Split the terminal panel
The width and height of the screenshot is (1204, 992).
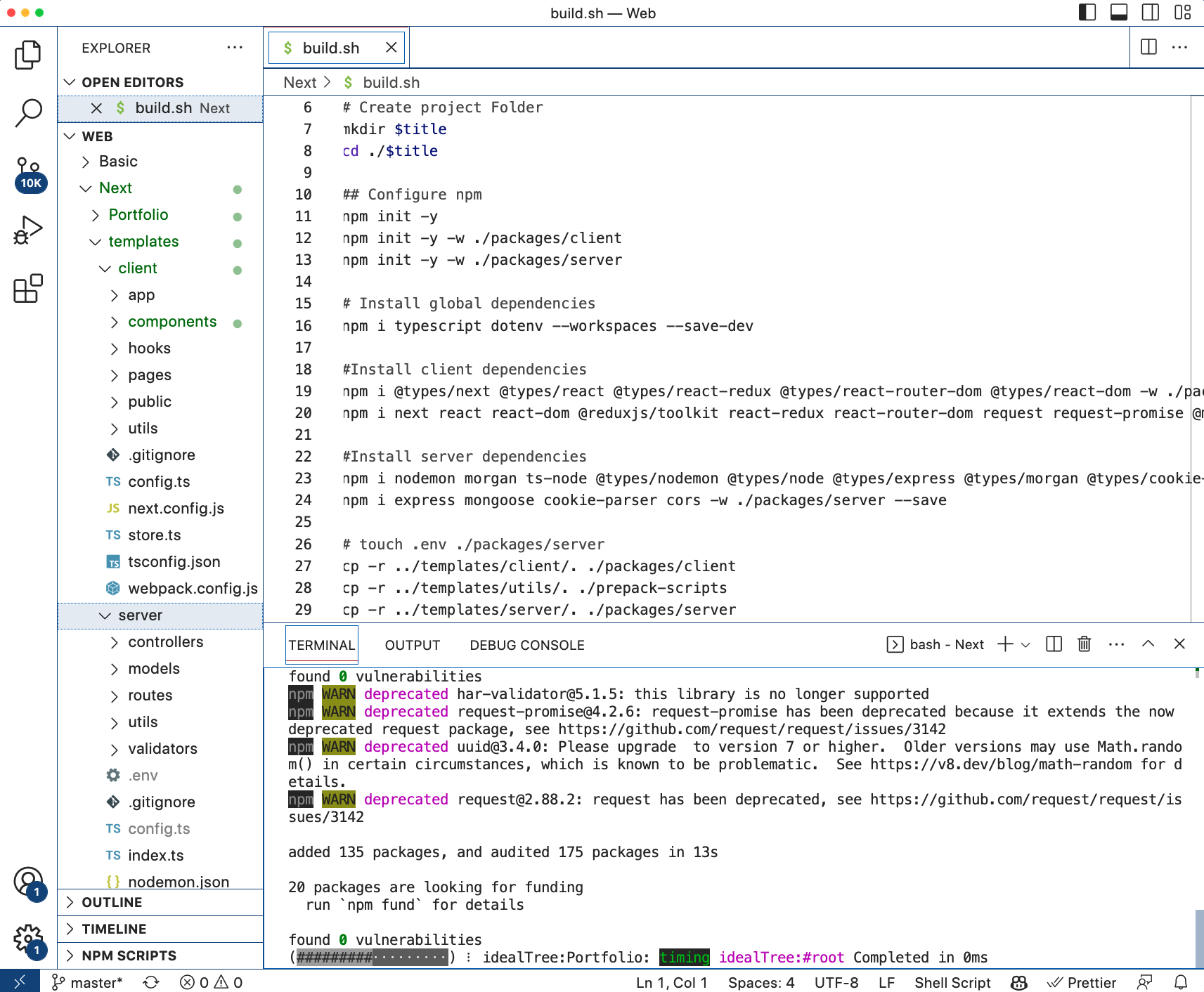[1054, 644]
